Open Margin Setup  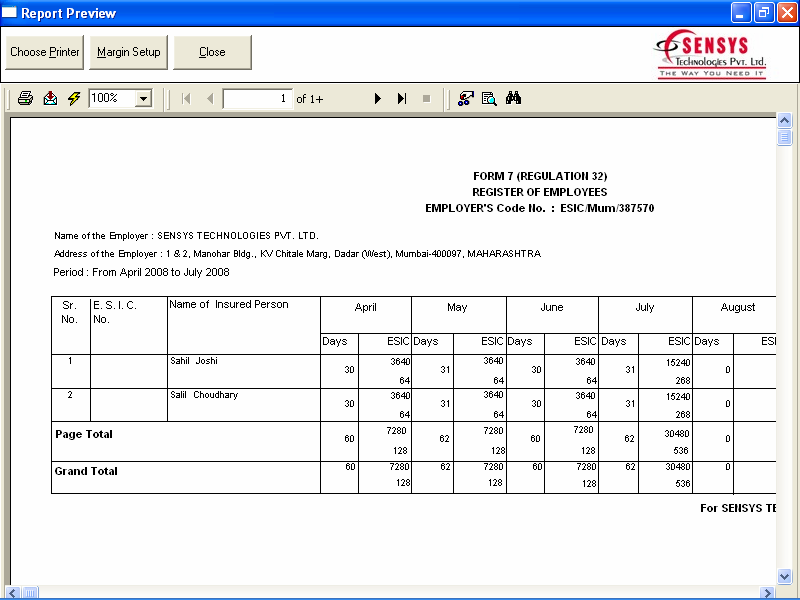(129, 52)
